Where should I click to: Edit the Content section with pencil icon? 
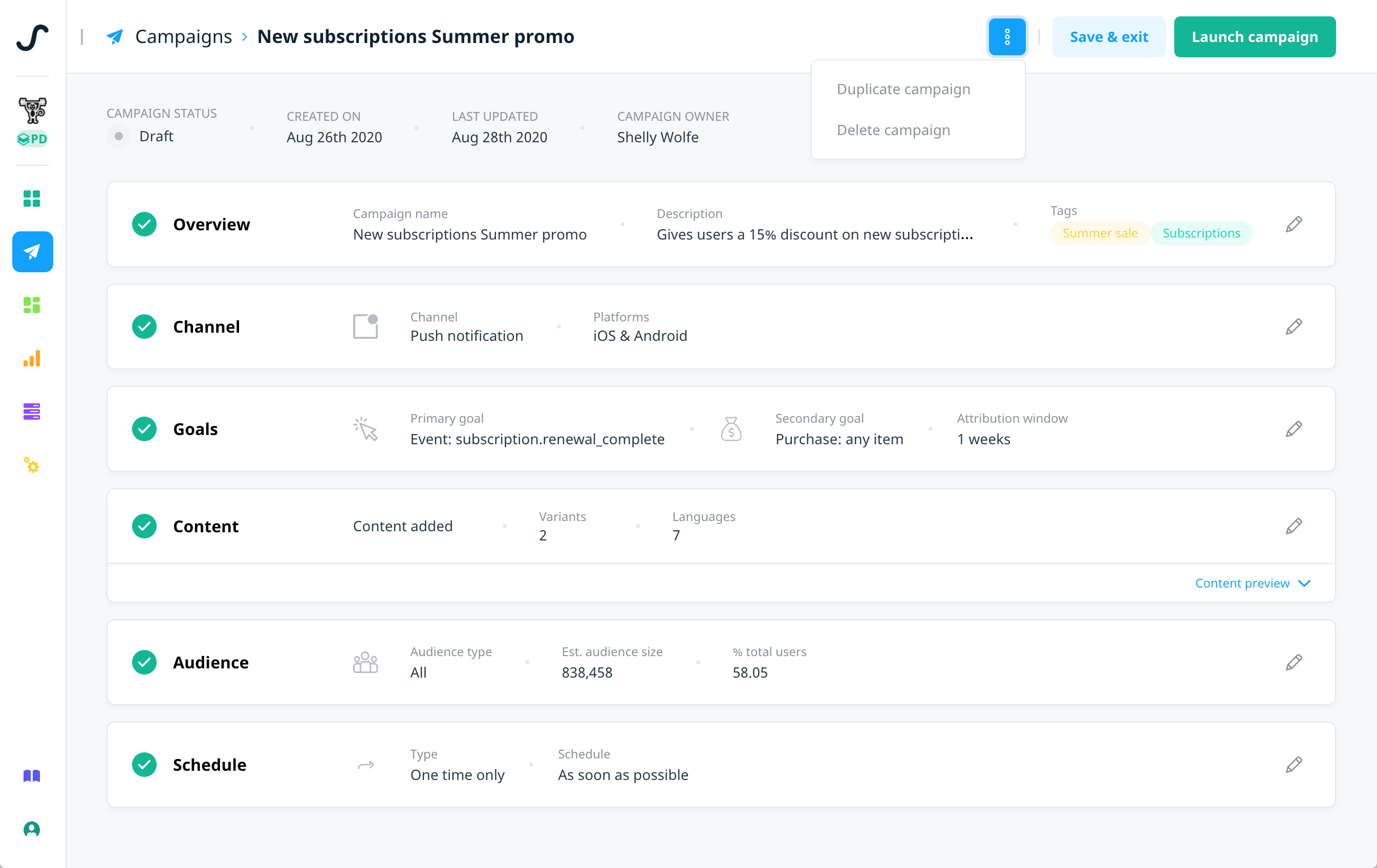pos(1294,526)
